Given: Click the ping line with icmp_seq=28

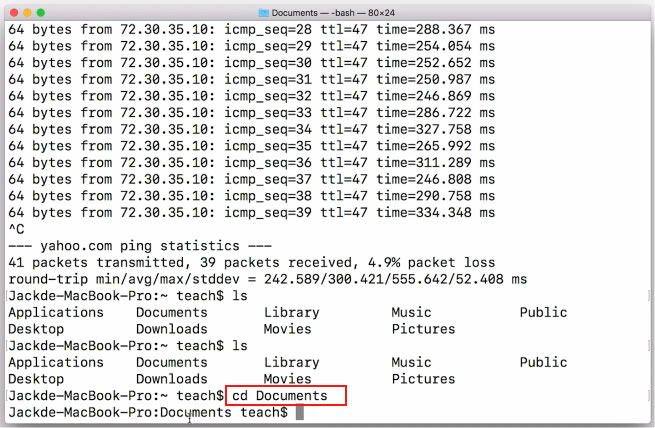Looking at the screenshot, I should pos(252,30).
